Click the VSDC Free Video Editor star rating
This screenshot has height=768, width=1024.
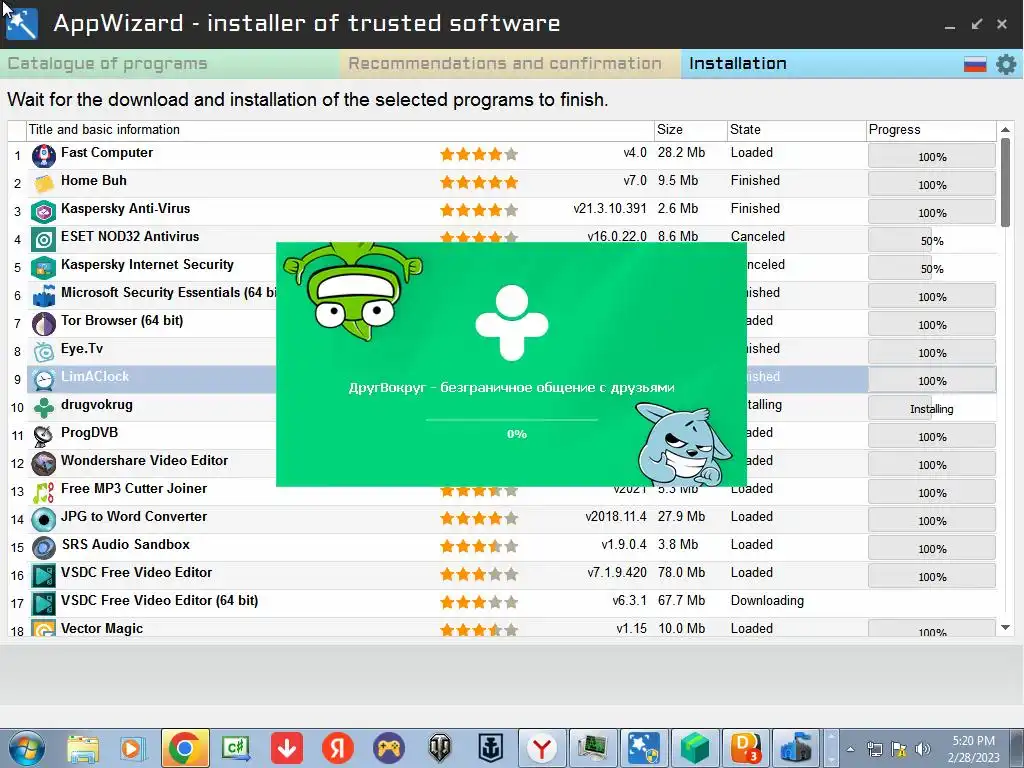479,575
